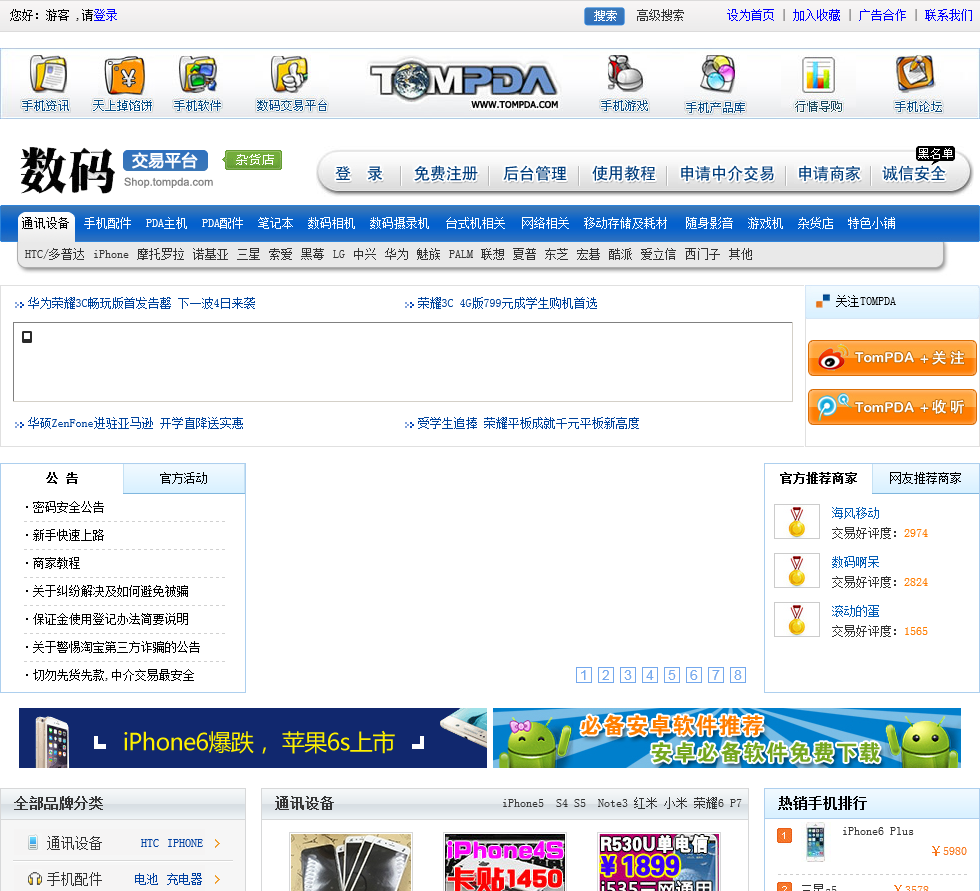
Task: Open 关于警惕淘宝第三方诈骗的公告
Action: click(116, 647)
